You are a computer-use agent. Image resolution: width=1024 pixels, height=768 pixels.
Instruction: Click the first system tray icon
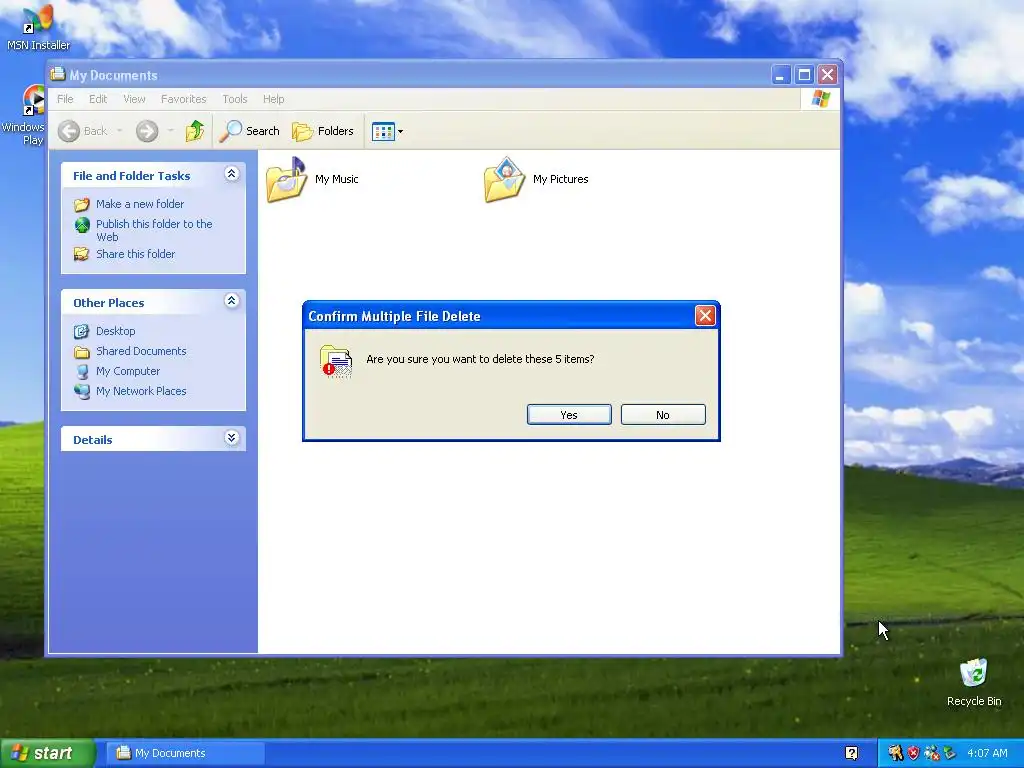(x=895, y=753)
